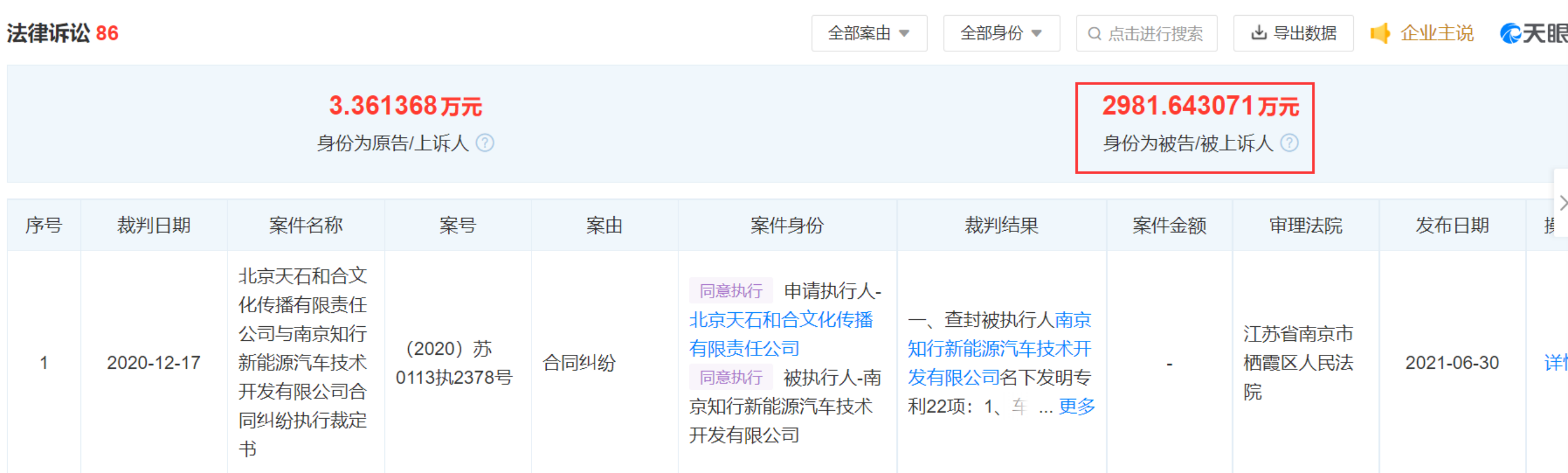
Task: Open the 企业主说 link
Action: [1436, 33]
